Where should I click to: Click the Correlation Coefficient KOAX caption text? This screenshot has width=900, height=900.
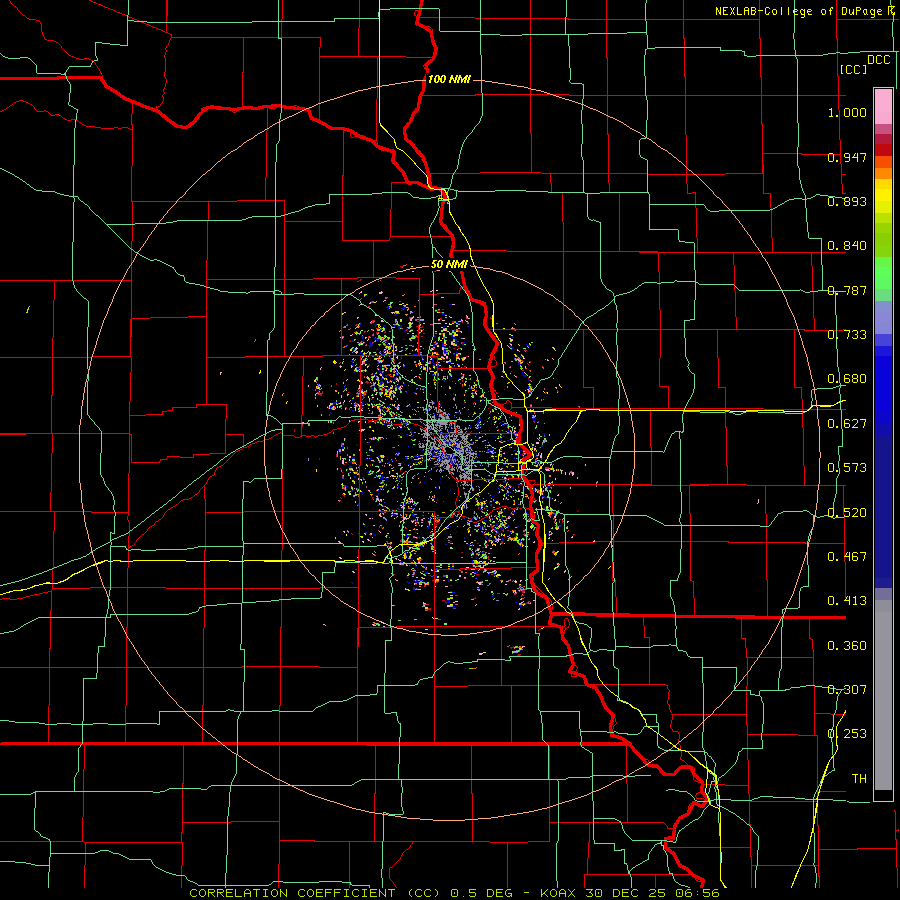click(454, 893)
